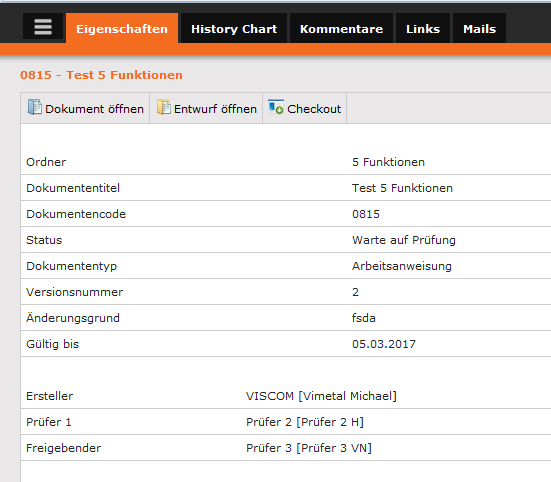This screenshot has width=551, height=482.
Task: Open the hamburger menu icon
Action: (43, 27)
